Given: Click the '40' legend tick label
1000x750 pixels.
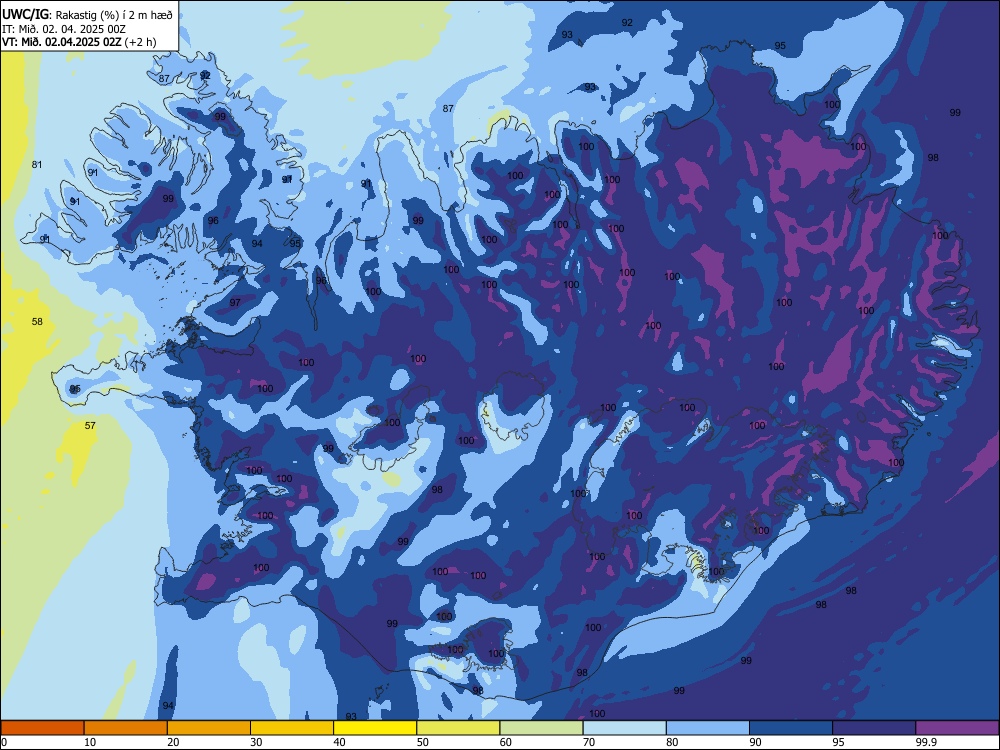Looking at the screenshot, I should [x=339, y=742].
